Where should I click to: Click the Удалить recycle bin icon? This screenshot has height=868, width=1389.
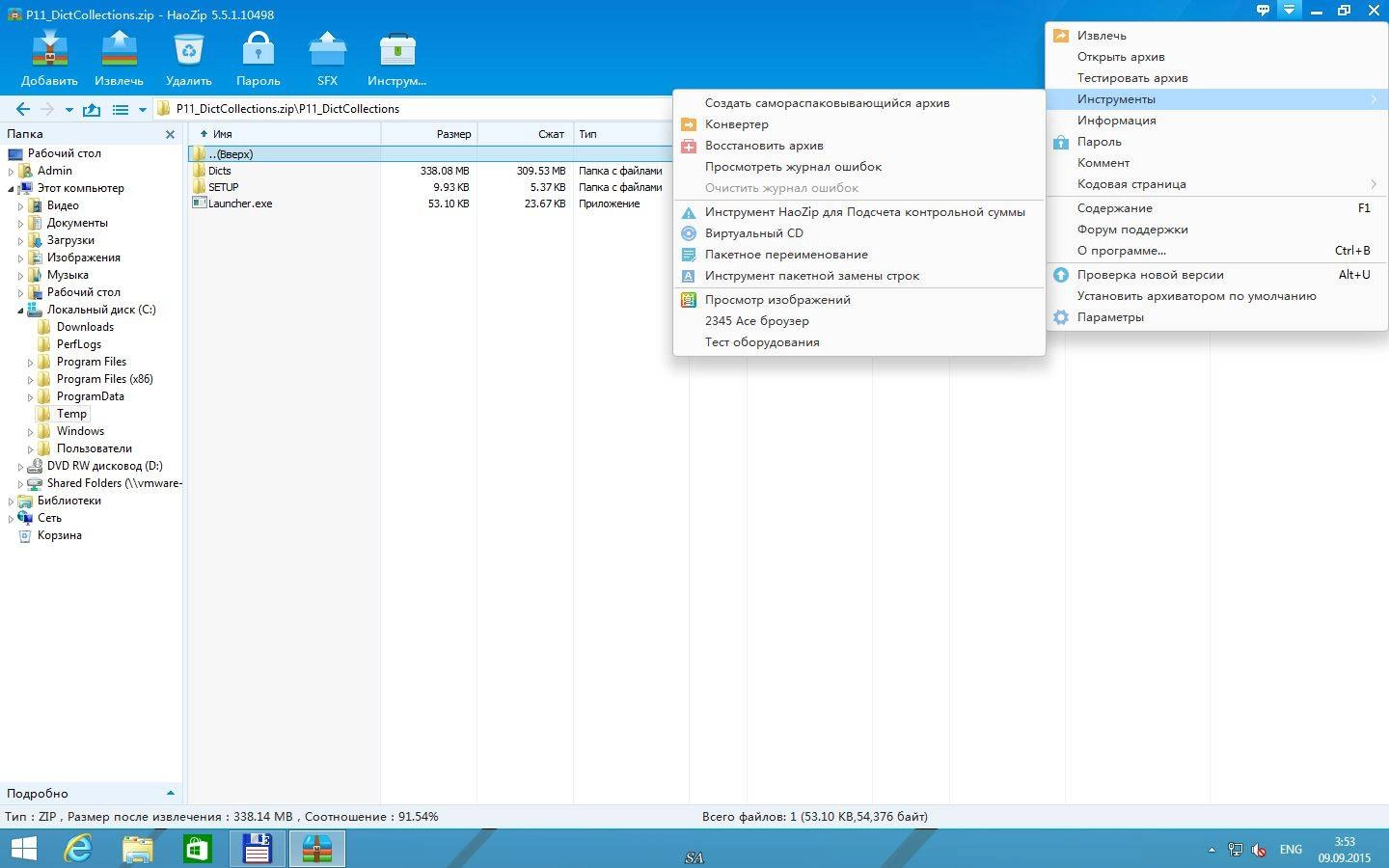point(188,59)
